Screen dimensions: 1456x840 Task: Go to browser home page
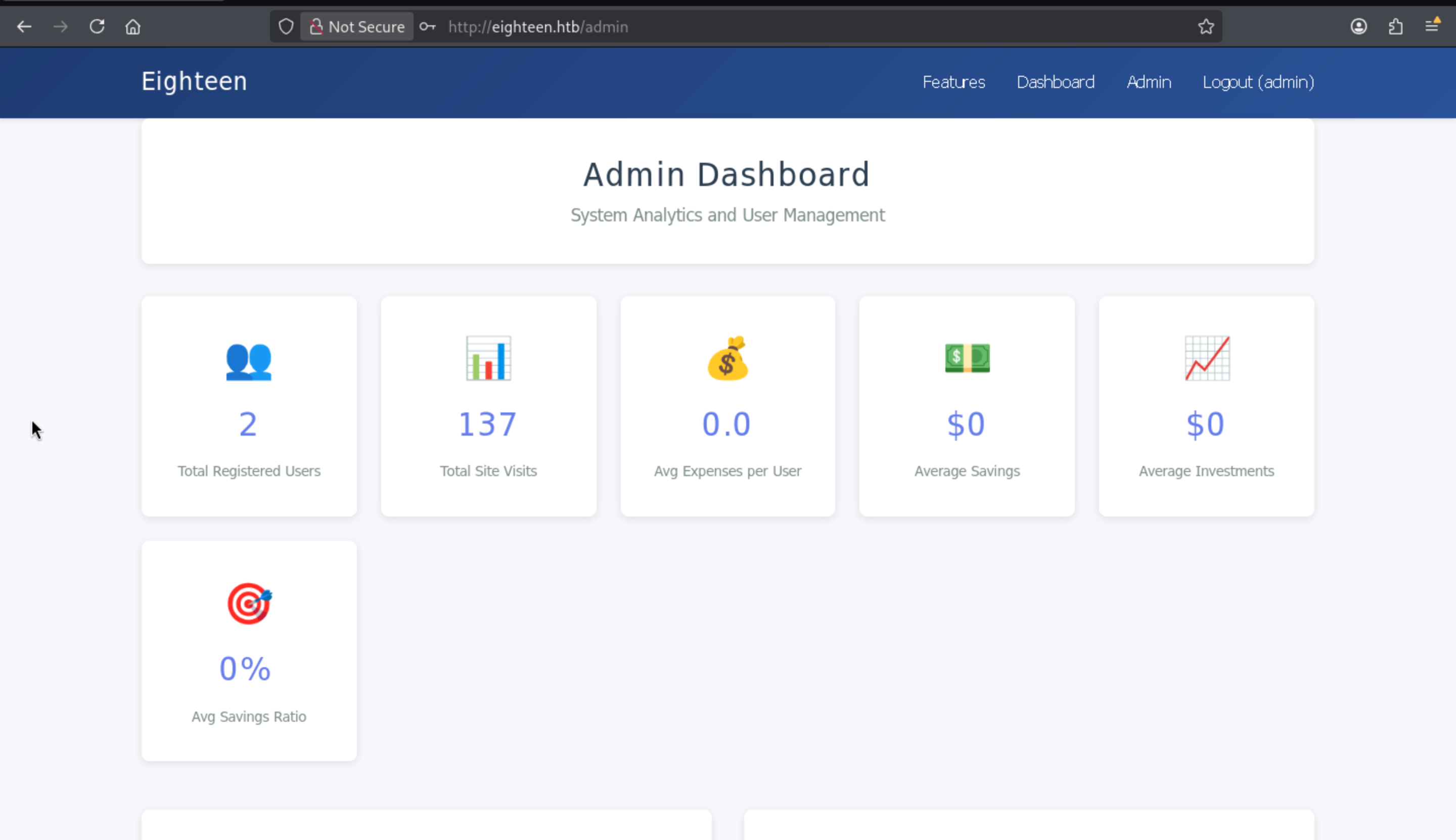tap(133, 27)
